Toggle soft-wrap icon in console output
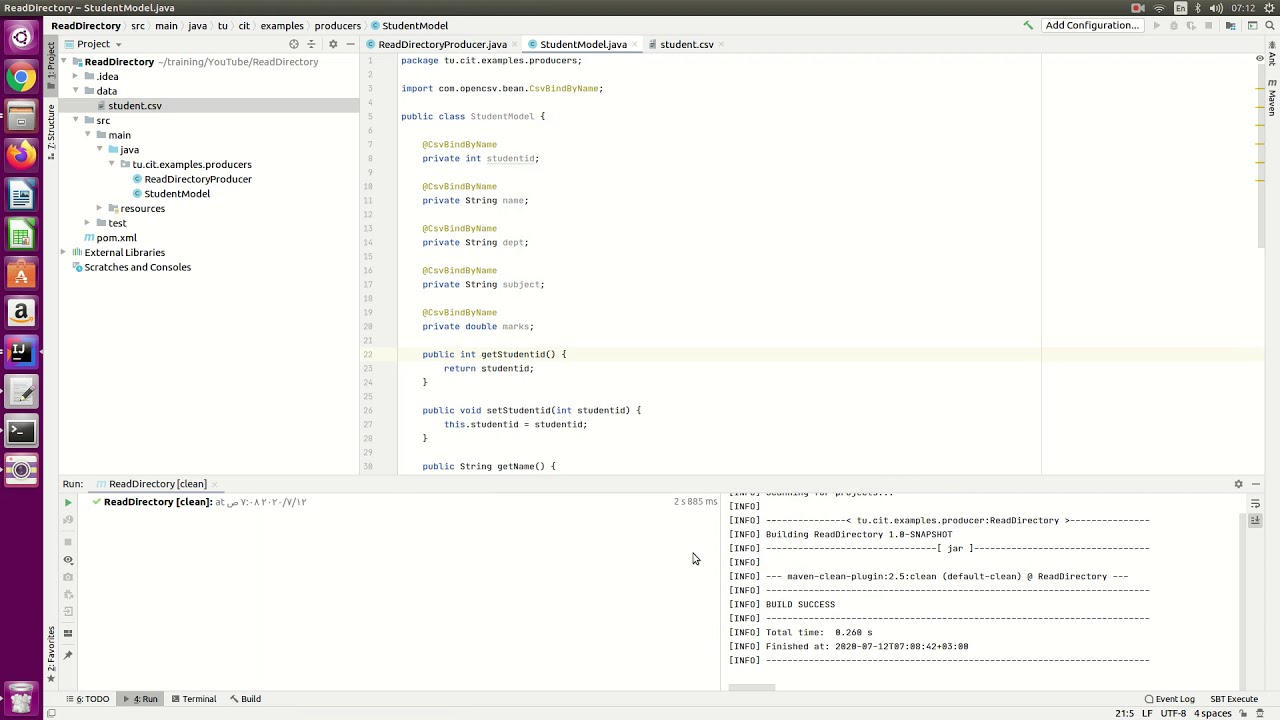The width and height of the screenshot is (1280, 720). pos(1255,503)
